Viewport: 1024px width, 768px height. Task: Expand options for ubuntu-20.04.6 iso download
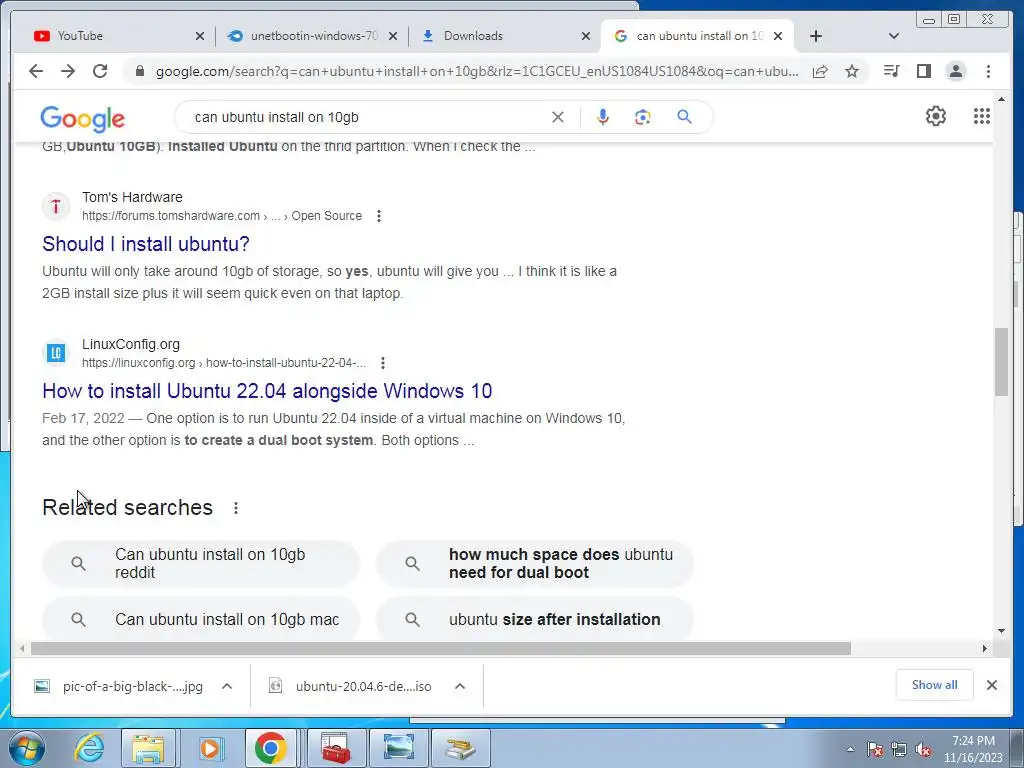460,686
